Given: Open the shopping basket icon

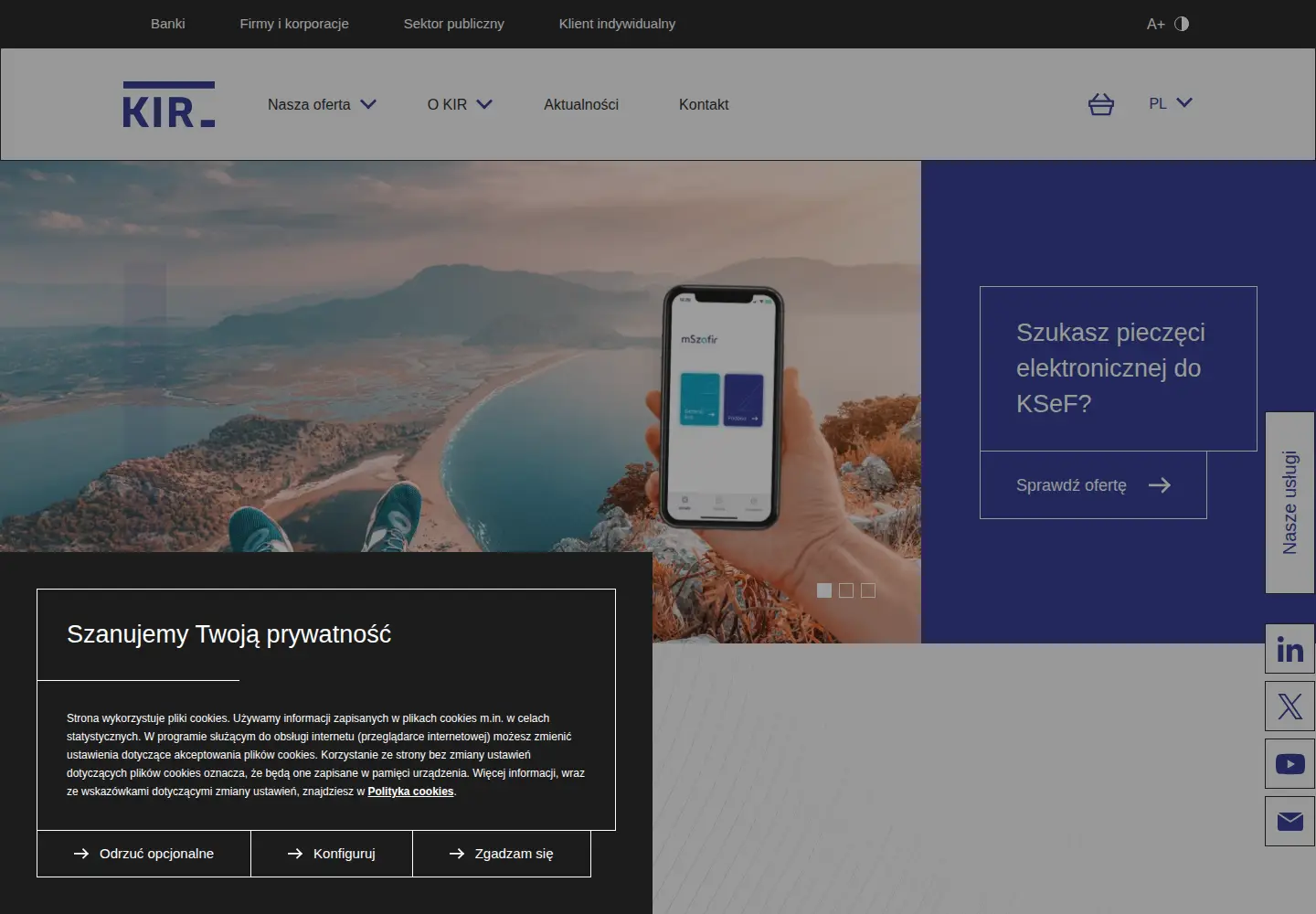Looking at the screenshot, I should pos(1101,104).
